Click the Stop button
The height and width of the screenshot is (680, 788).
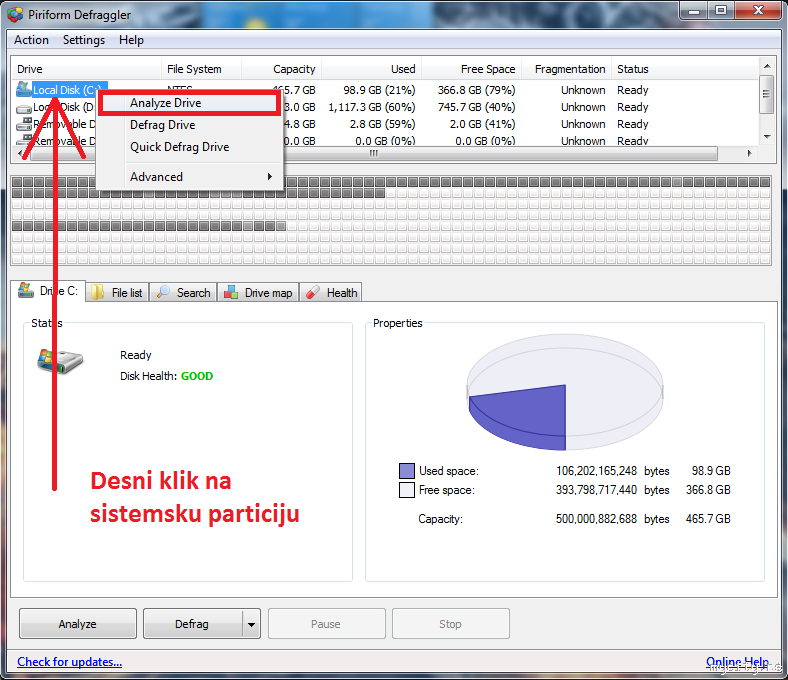pyautogui.click(x=450, y=624)
